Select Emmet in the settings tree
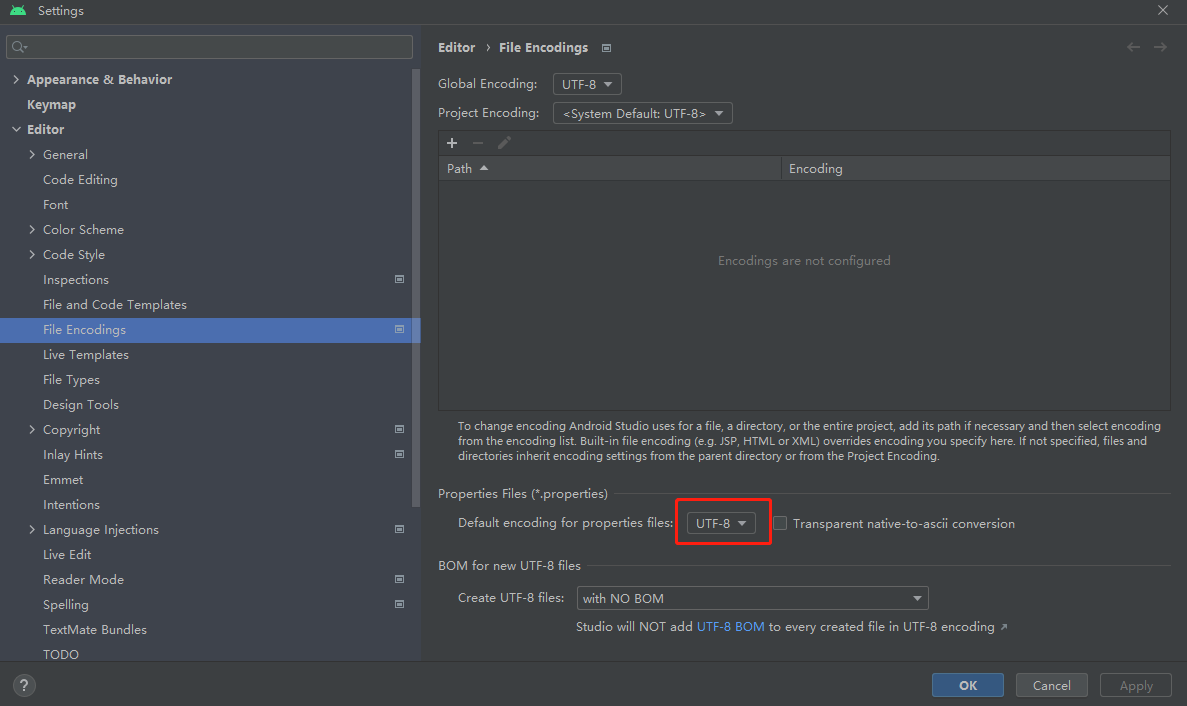Screen dimensions: 1187x706 tap(63, 479)
